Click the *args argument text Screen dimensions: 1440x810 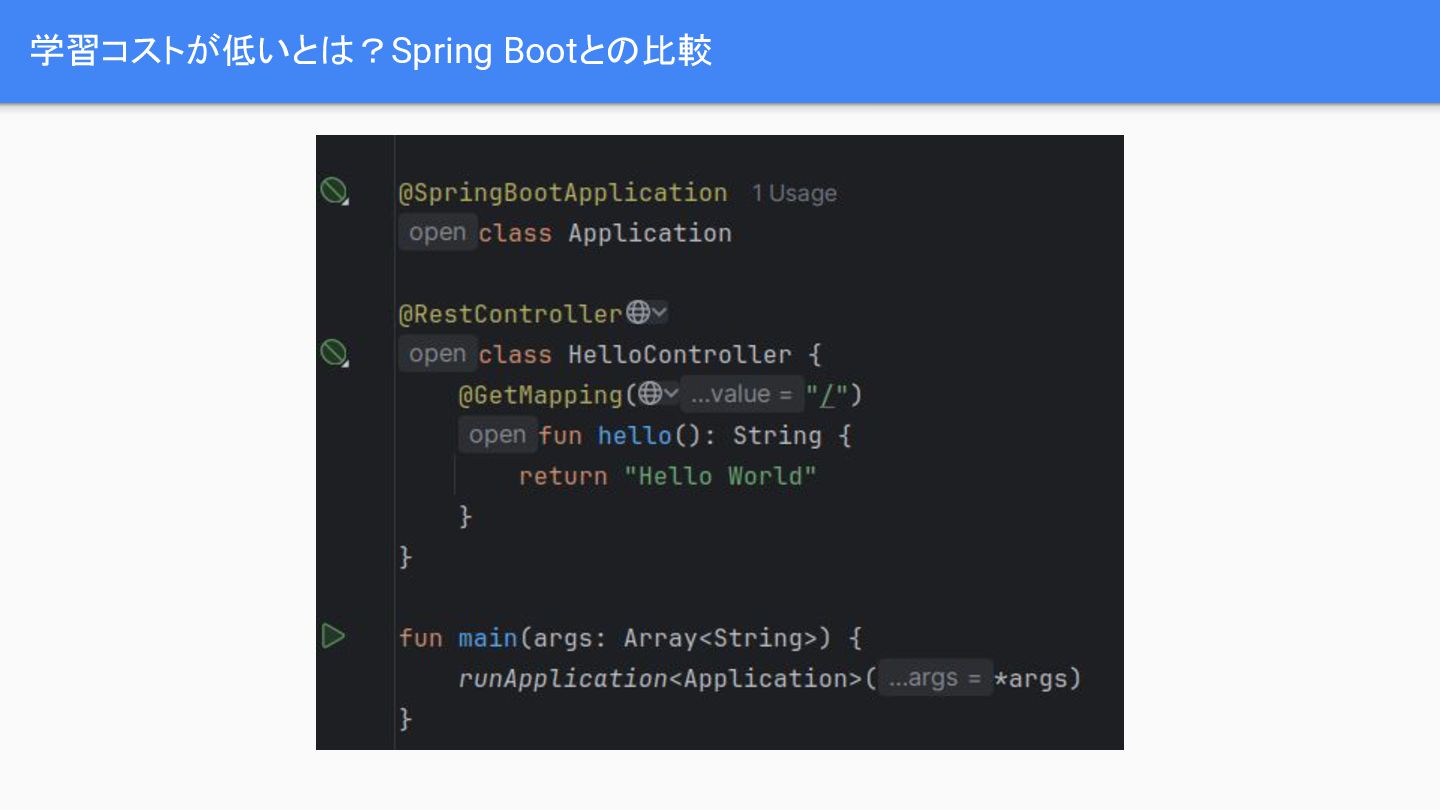[x=1029, y=679]
